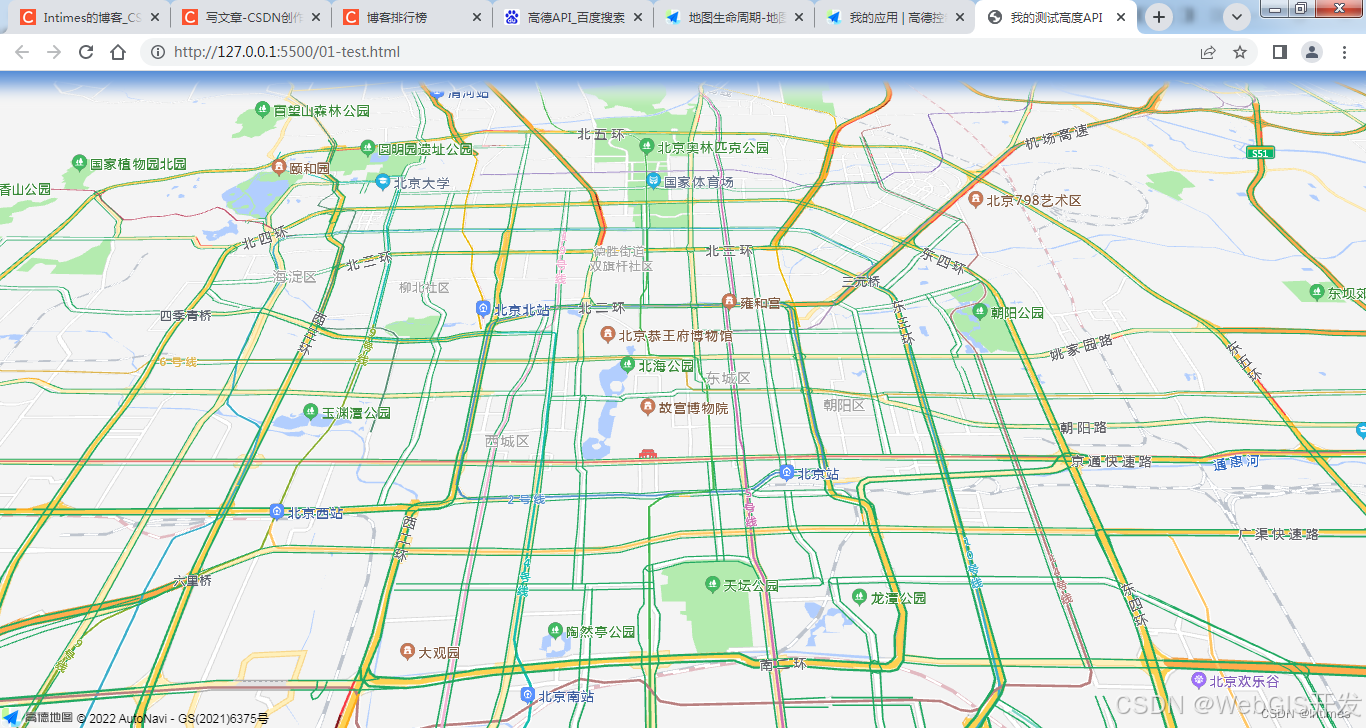The width and height of the screenshot is (1366, 728).
Task: Click the 北京恭王府博物馆 marker icon
Action: 607,333
